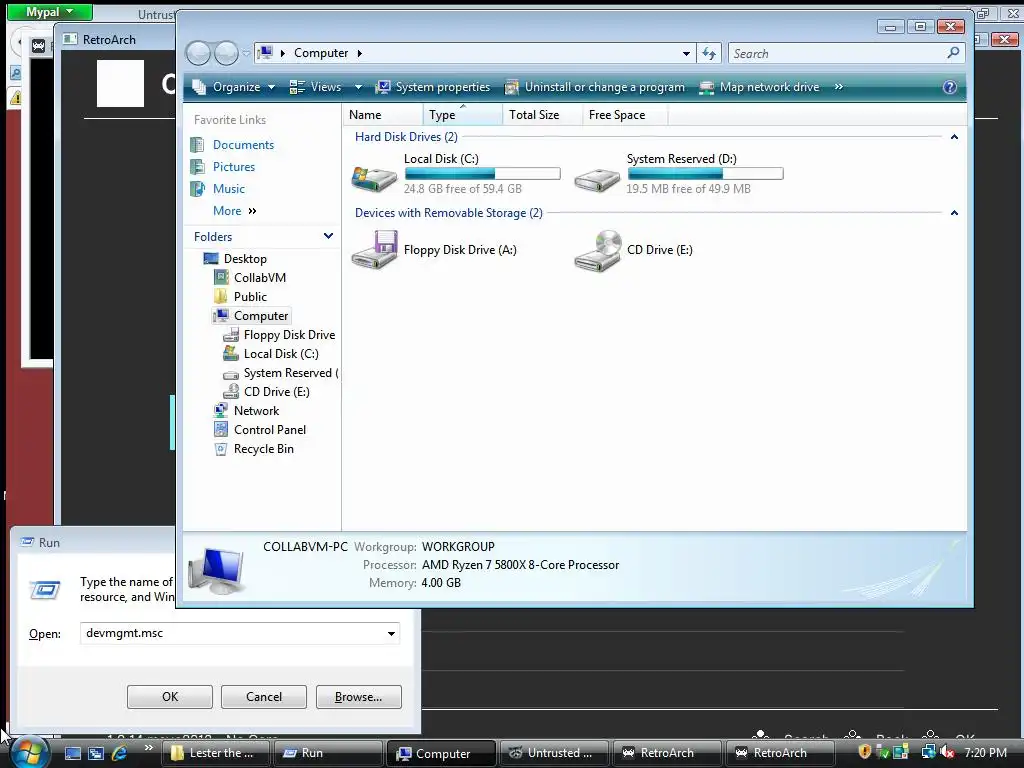Open the Organize menu
The image size is (1024, 768).
click(234, 87)
